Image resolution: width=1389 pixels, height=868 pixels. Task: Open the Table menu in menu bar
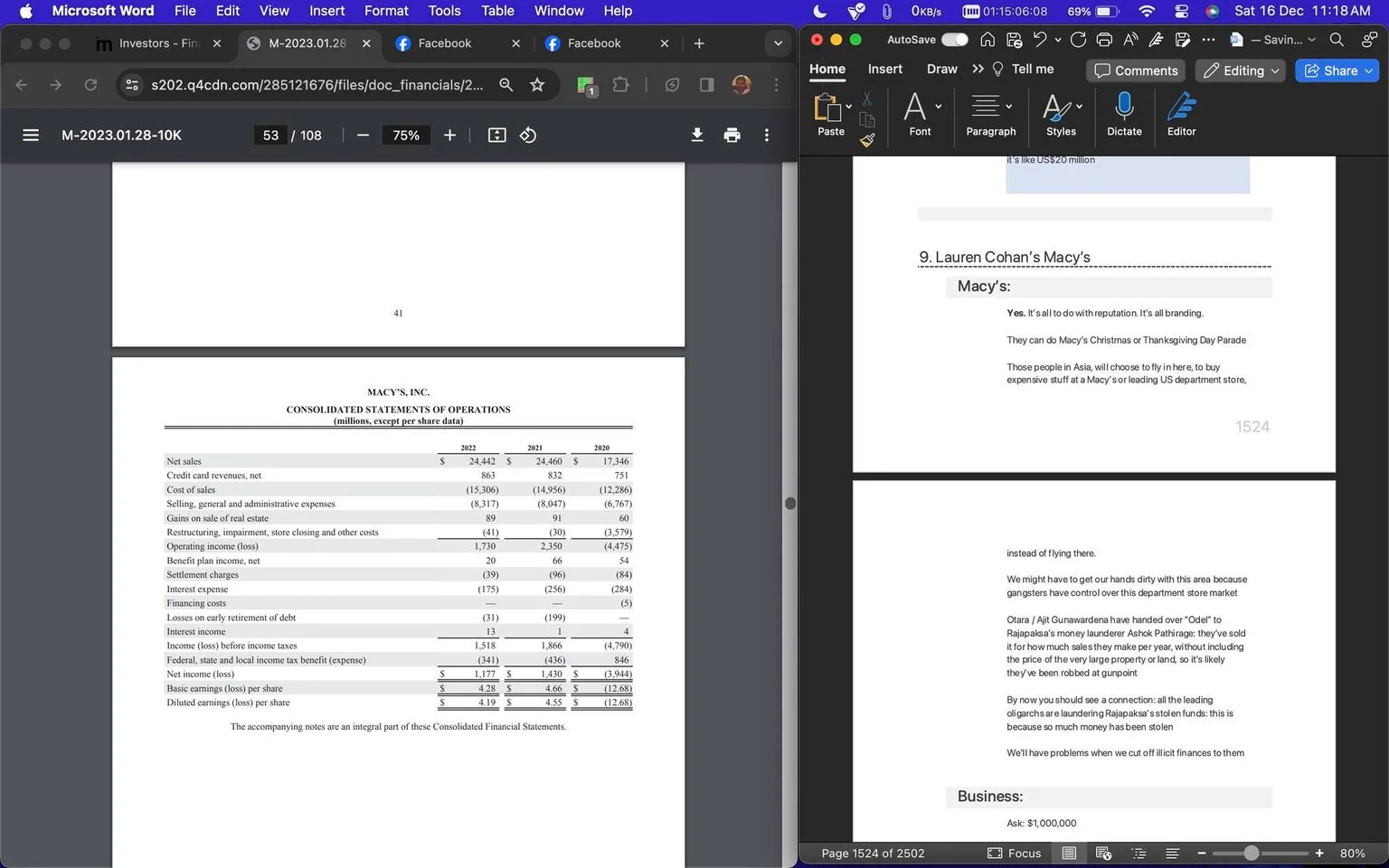tap(497, 11)
